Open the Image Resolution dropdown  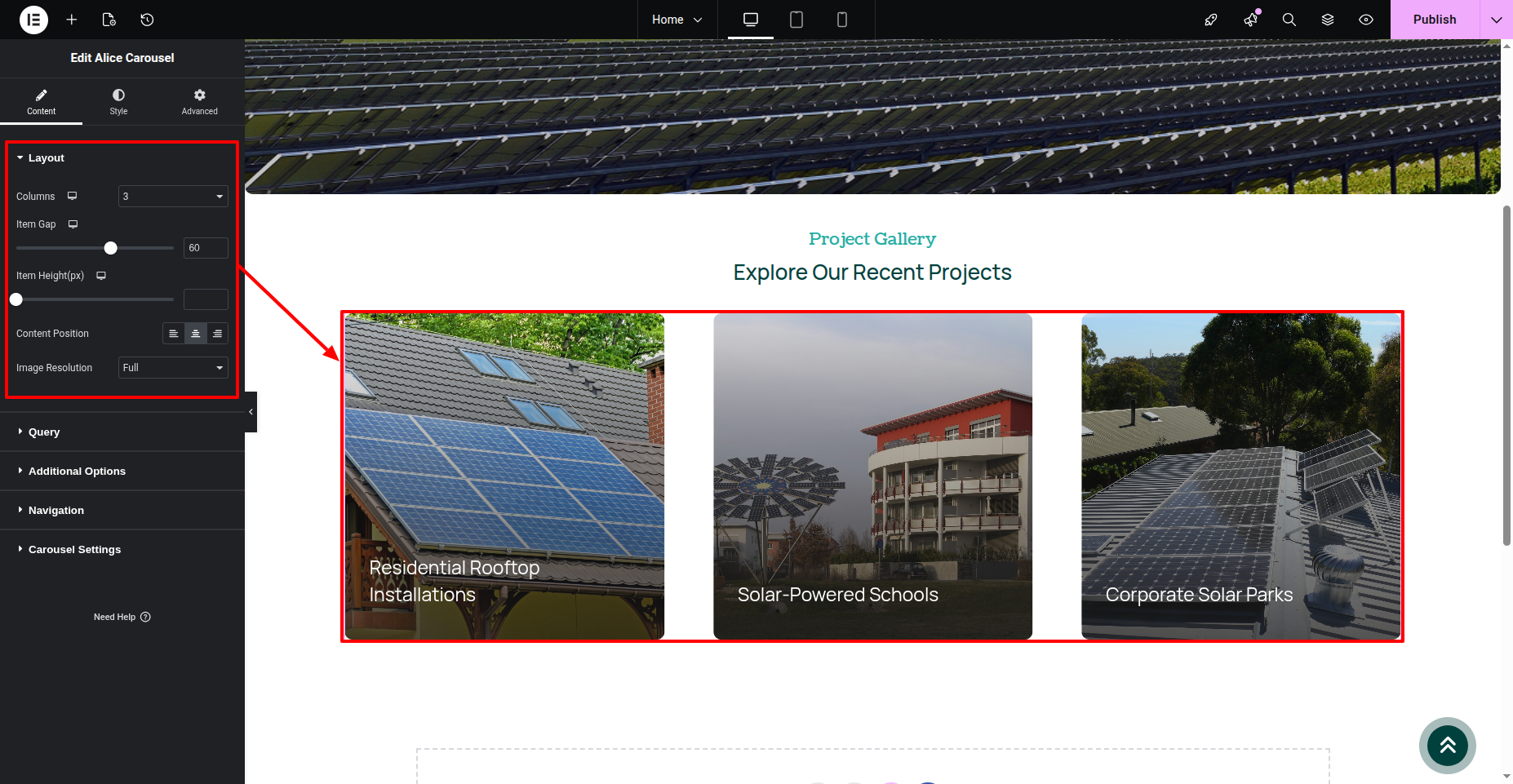(173, 368)
